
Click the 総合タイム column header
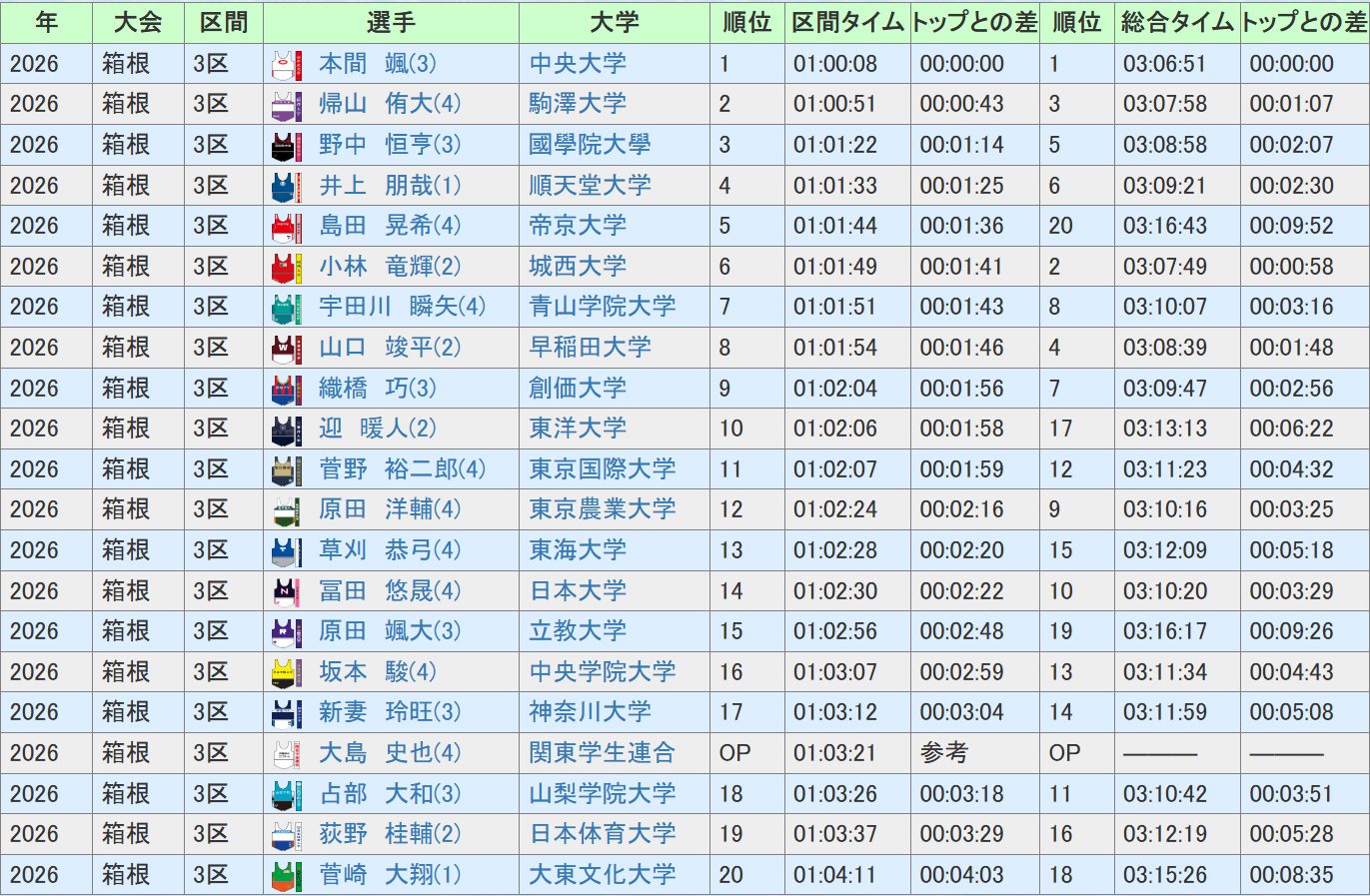(x=1177, y=22)
